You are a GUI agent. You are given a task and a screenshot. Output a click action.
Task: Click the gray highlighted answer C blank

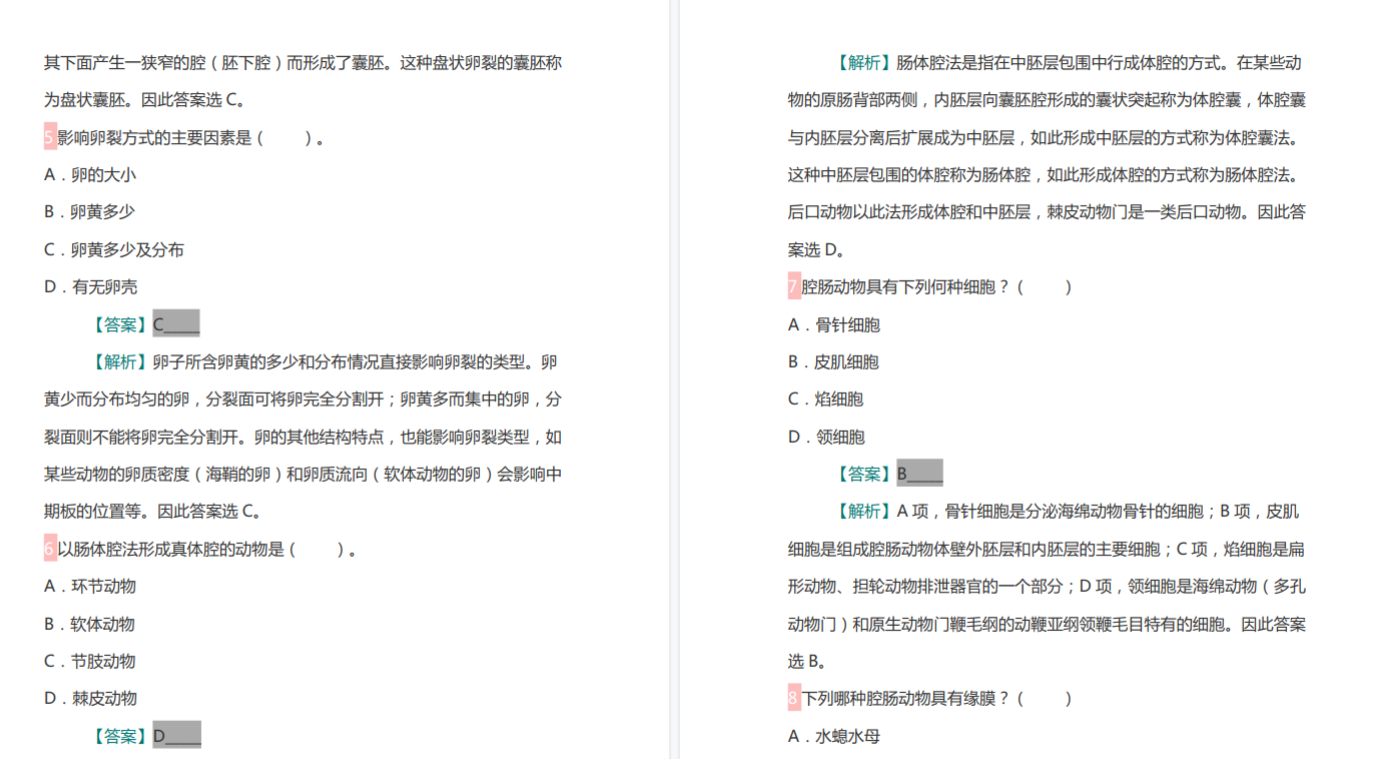point(176,325)
